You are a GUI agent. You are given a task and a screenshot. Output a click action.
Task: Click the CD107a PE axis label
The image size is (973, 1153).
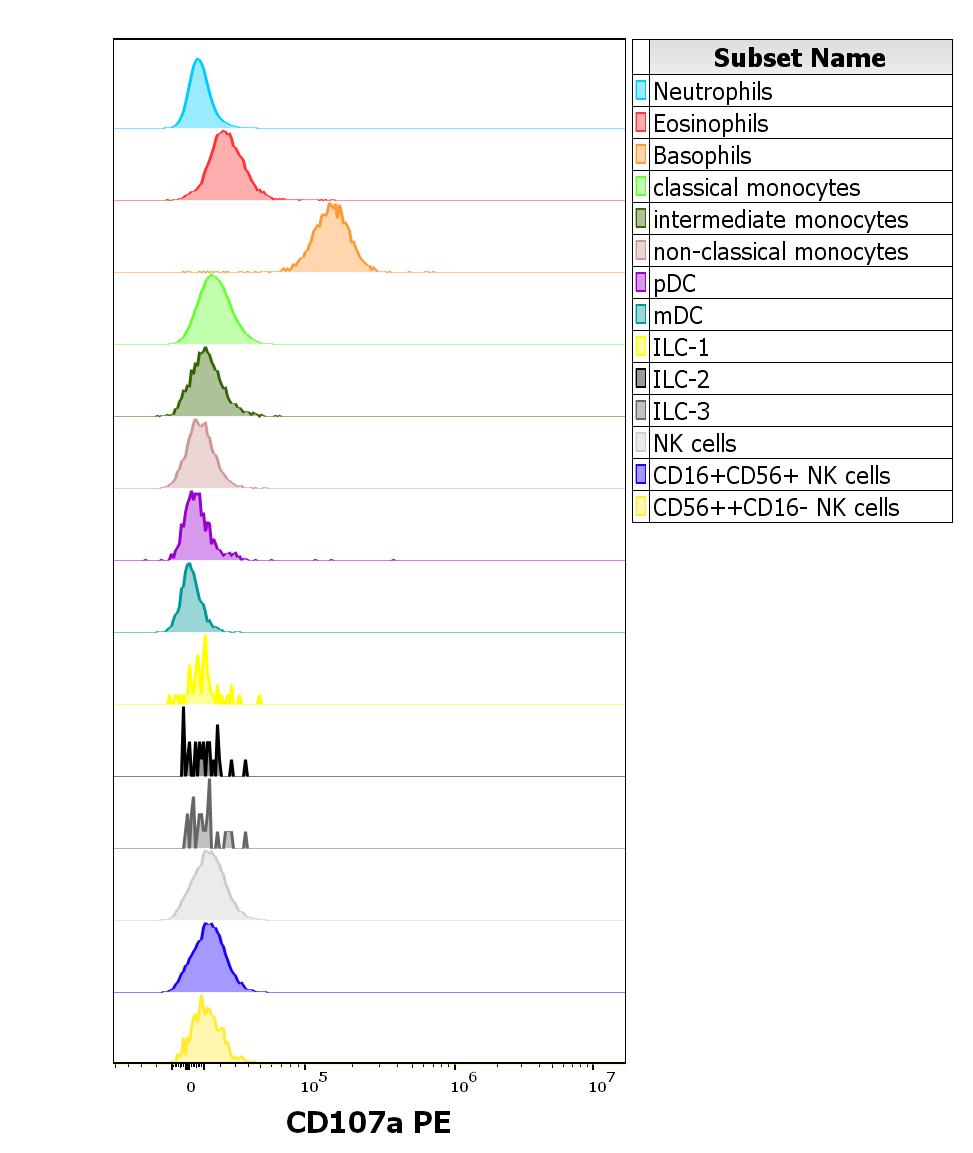370,1123
